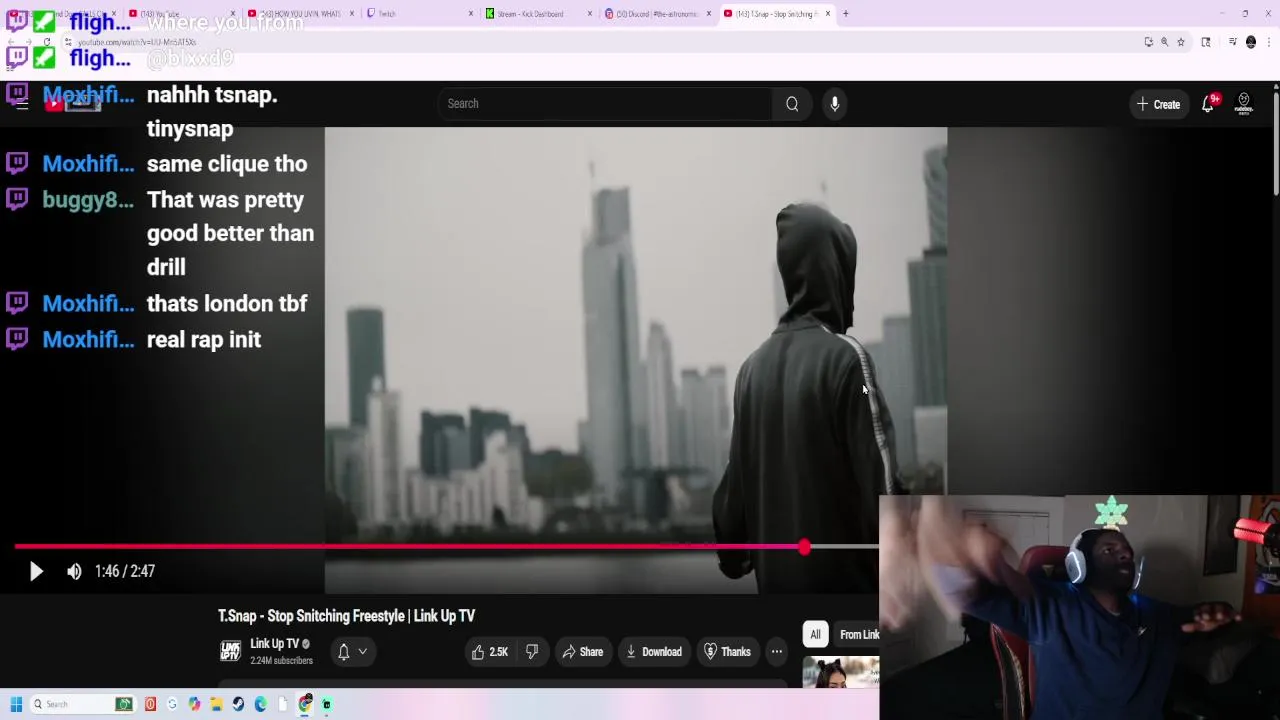Screen dimensions: 1280x720
Task: Switch to the HOW YOU LIVIN browser tab
Action: [300, 14]
